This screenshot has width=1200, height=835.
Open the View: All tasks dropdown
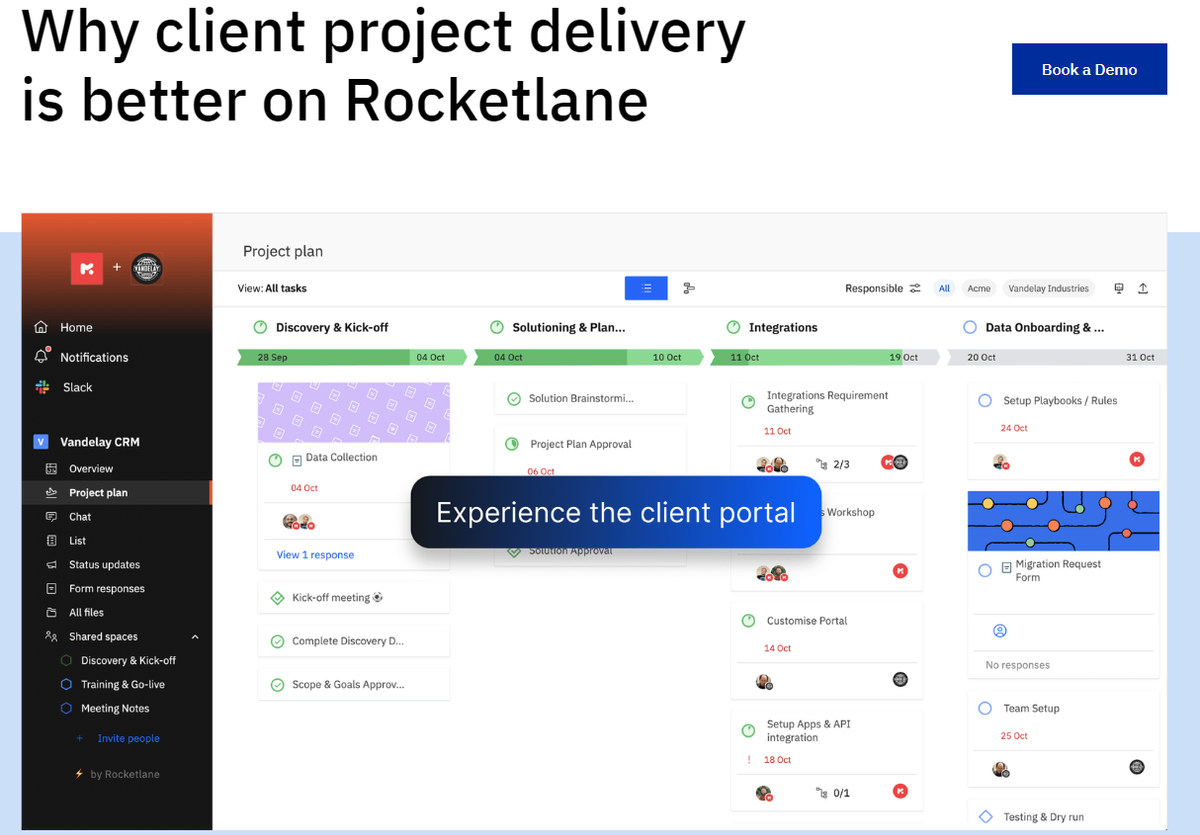point(272,288)
